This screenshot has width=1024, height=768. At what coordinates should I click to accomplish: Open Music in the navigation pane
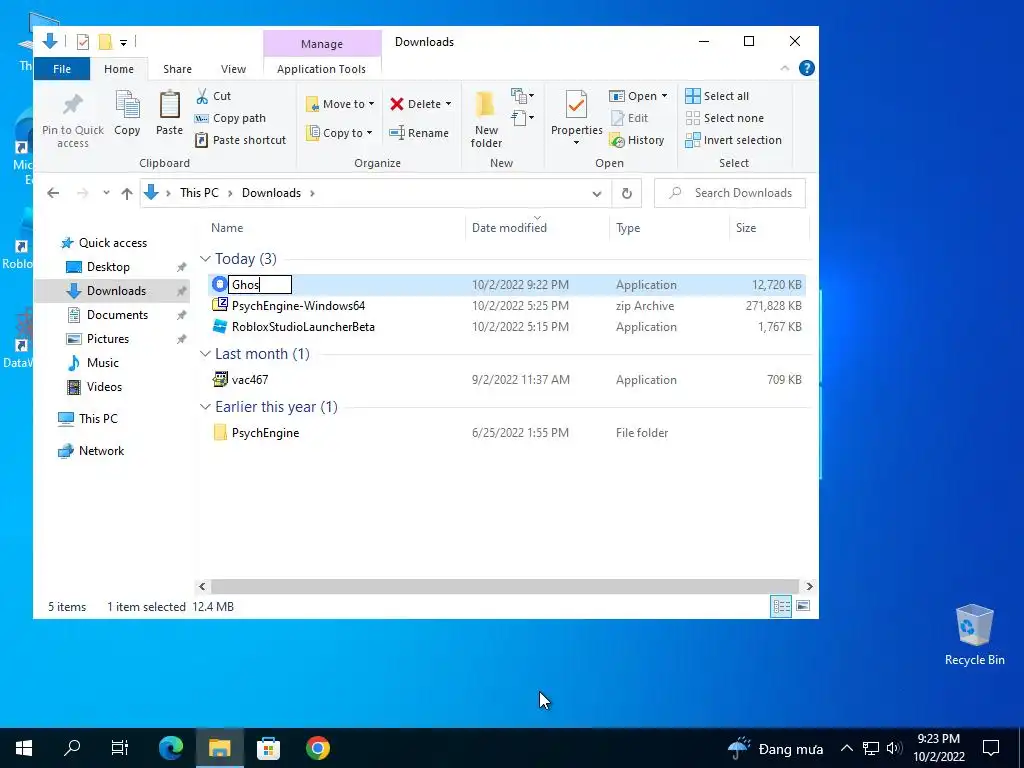coord(103,363)
